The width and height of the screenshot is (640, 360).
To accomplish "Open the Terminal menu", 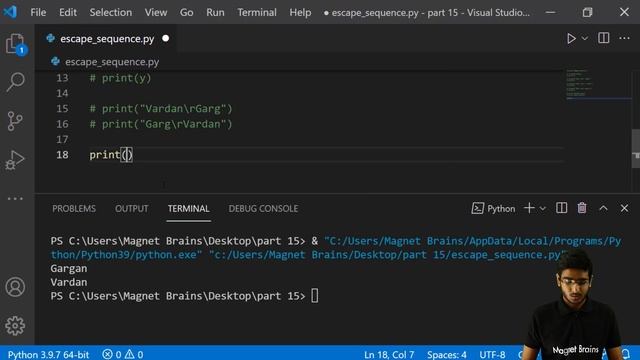I will pos(257,13).
